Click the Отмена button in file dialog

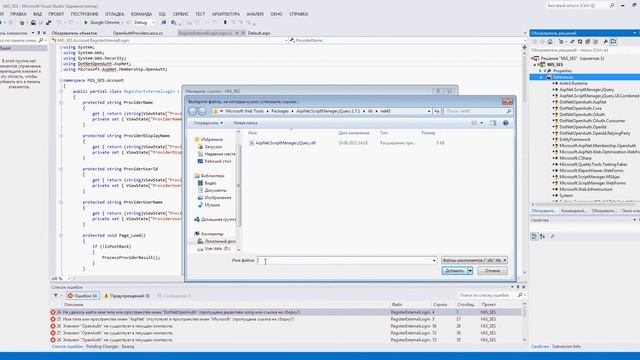[493, 271]
